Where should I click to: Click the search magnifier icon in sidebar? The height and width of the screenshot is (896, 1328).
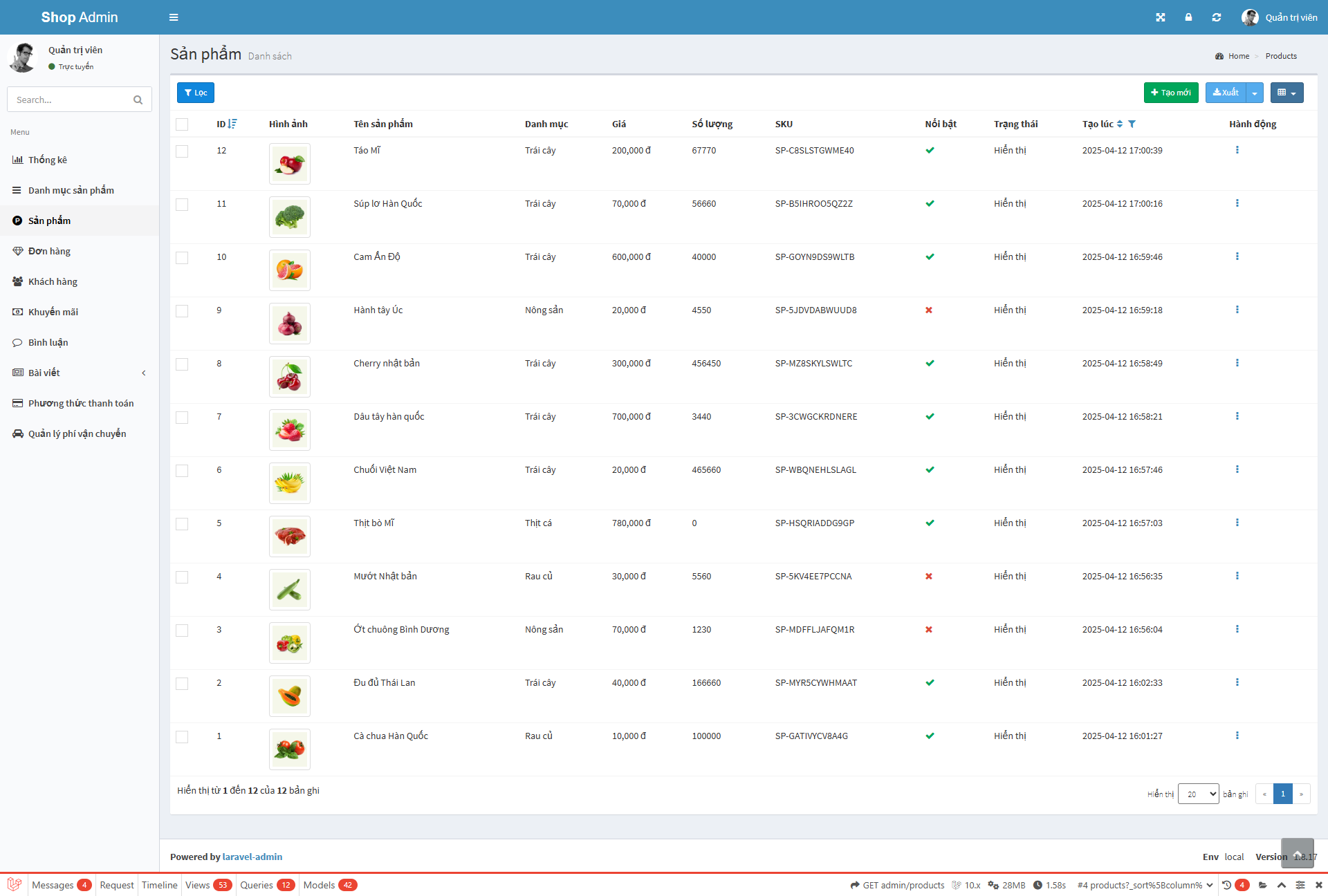pyautogui.click(x=138, y=100)
